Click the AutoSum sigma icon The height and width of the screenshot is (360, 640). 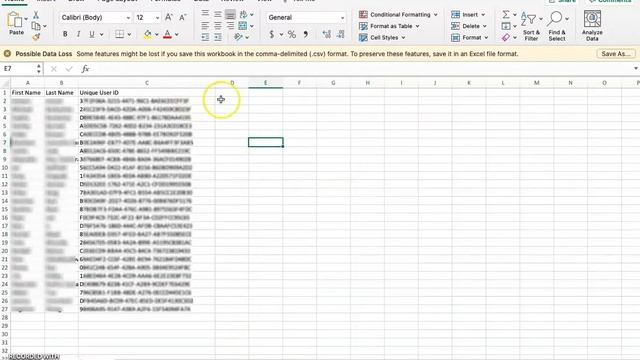tap(506, 15)
